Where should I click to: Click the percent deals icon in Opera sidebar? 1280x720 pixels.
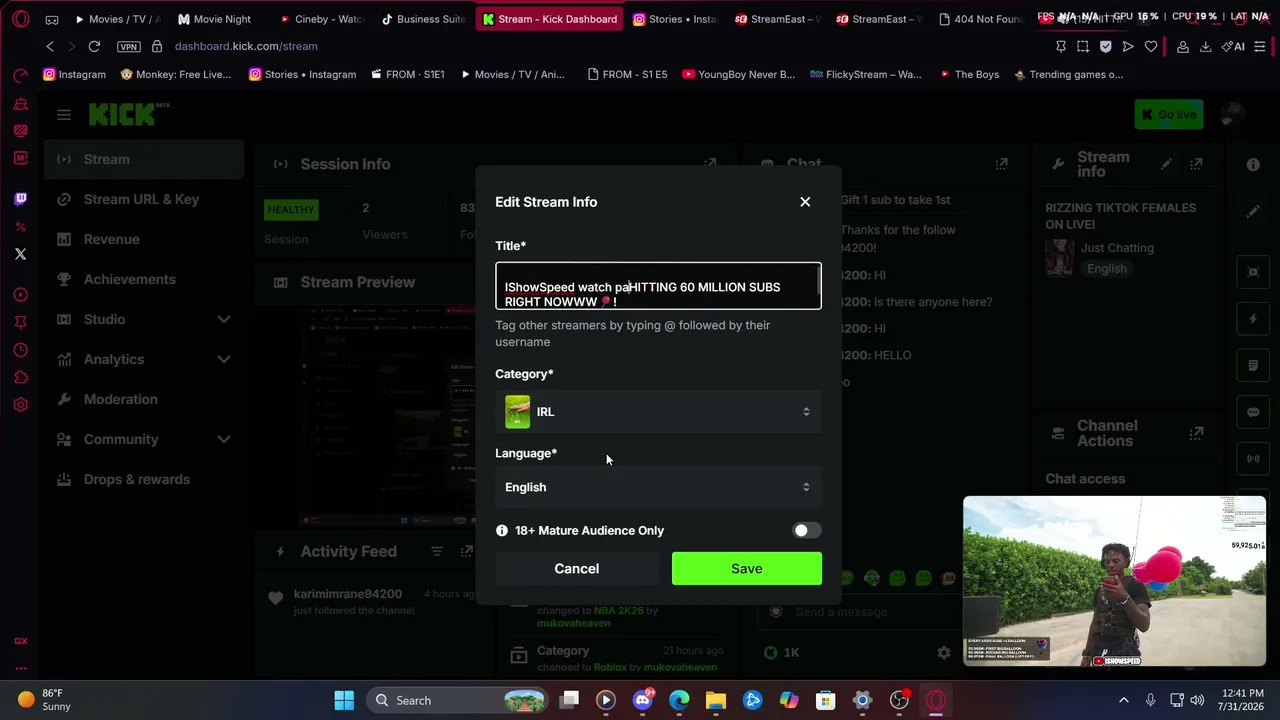tap(20, 227)
